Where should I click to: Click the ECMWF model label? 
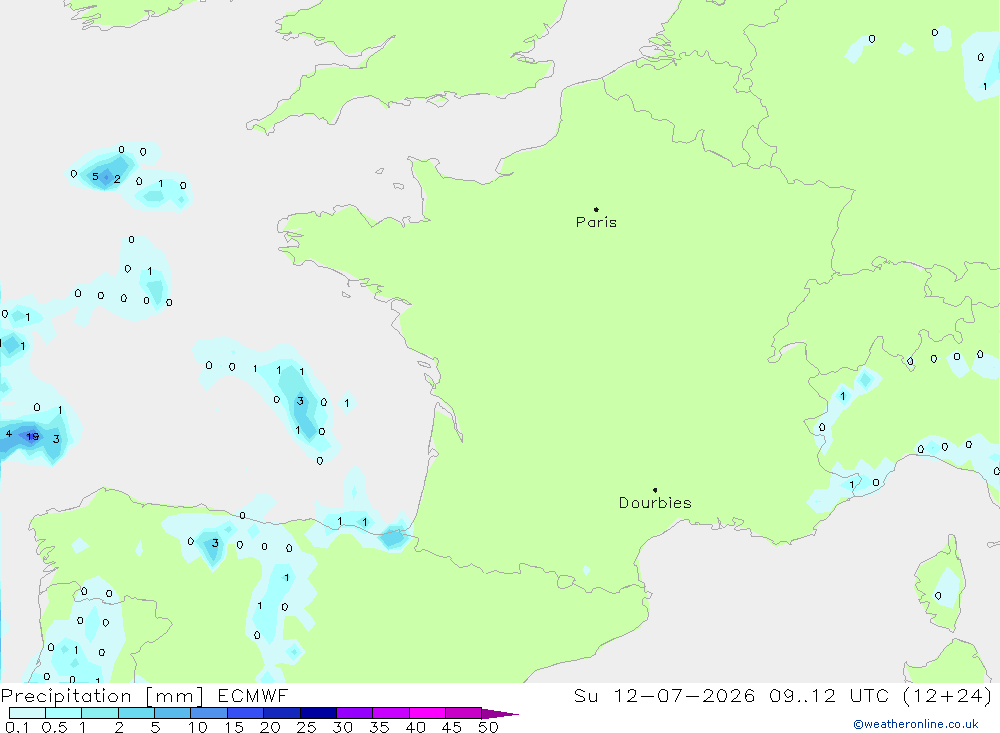[x=253, y=696]
